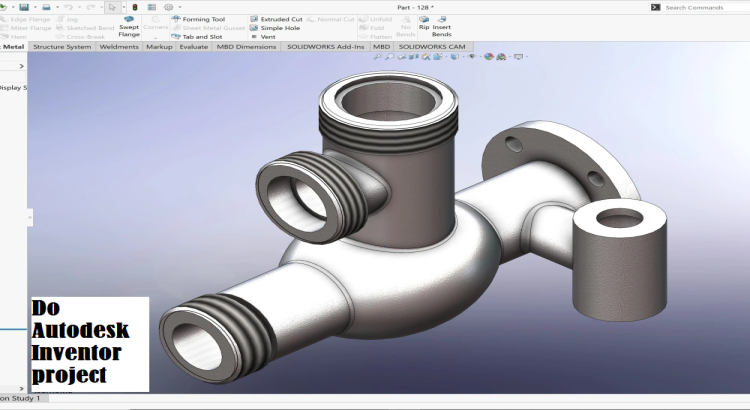
Task: Click the Simple Hole command
Action: click(275, 28)
